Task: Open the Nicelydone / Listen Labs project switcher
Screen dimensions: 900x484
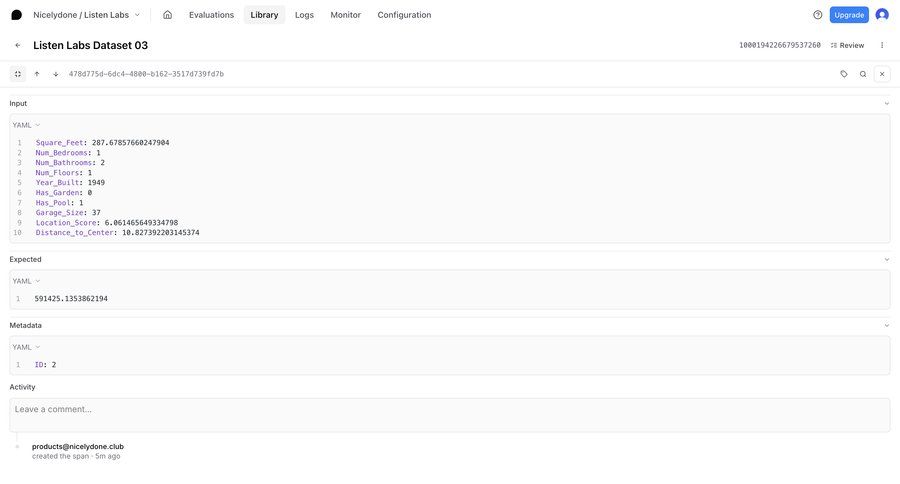Action: click(x=86, y=15)
